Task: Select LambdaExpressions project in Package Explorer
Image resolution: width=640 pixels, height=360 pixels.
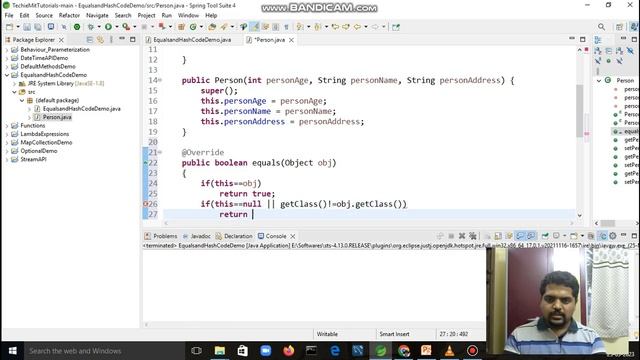Action: click(44, 134)
